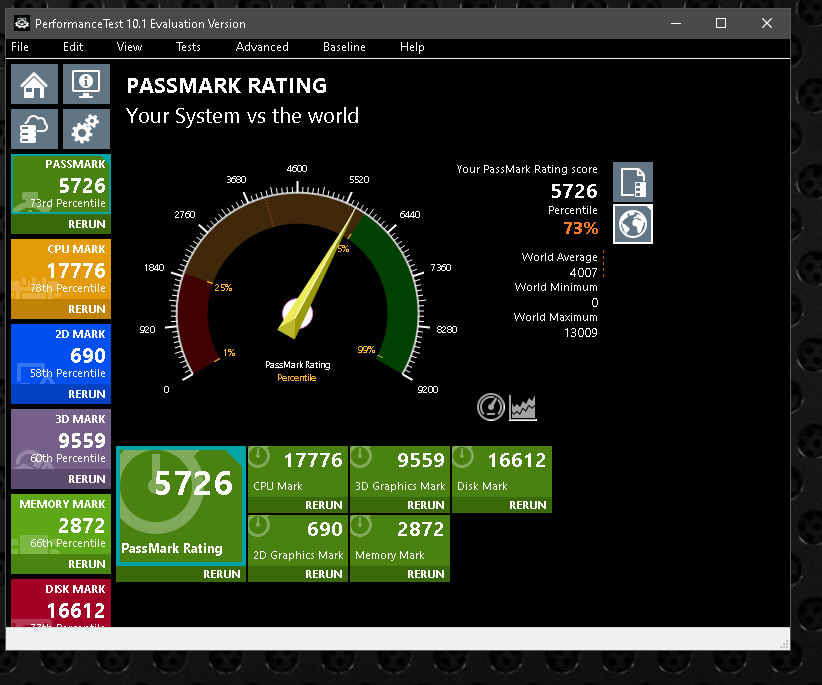822x685 pixels.
Task: Maximize the PerformanceTest window
Action: click(721, 23)
